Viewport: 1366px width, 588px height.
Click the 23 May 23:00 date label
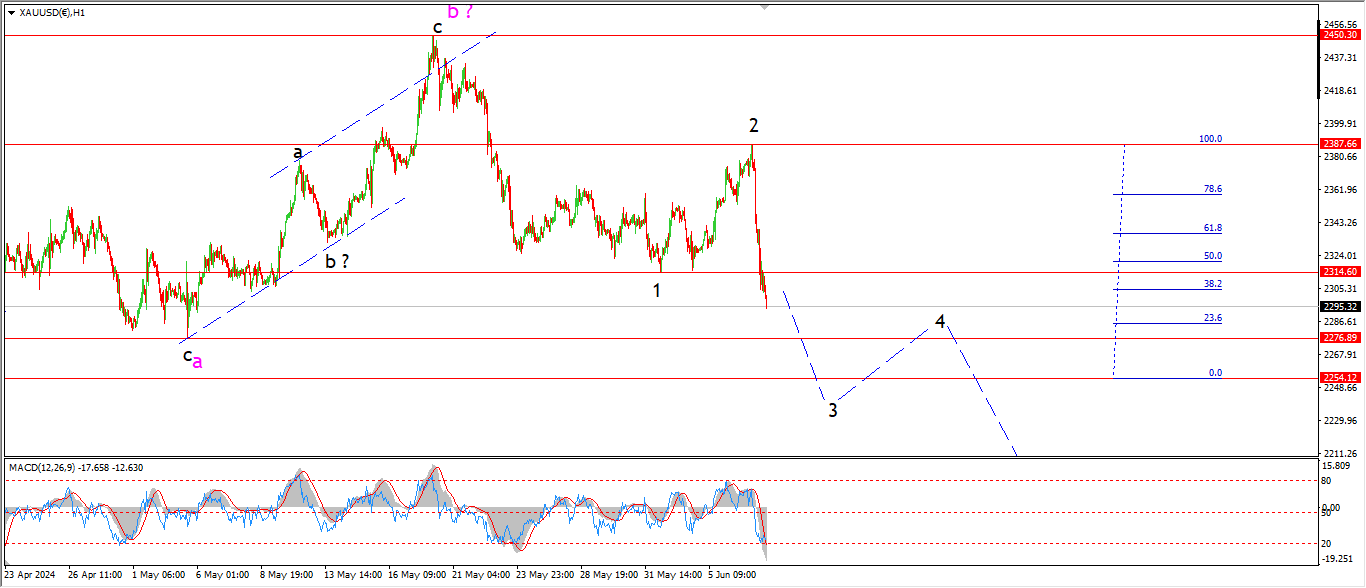[547, 576]
